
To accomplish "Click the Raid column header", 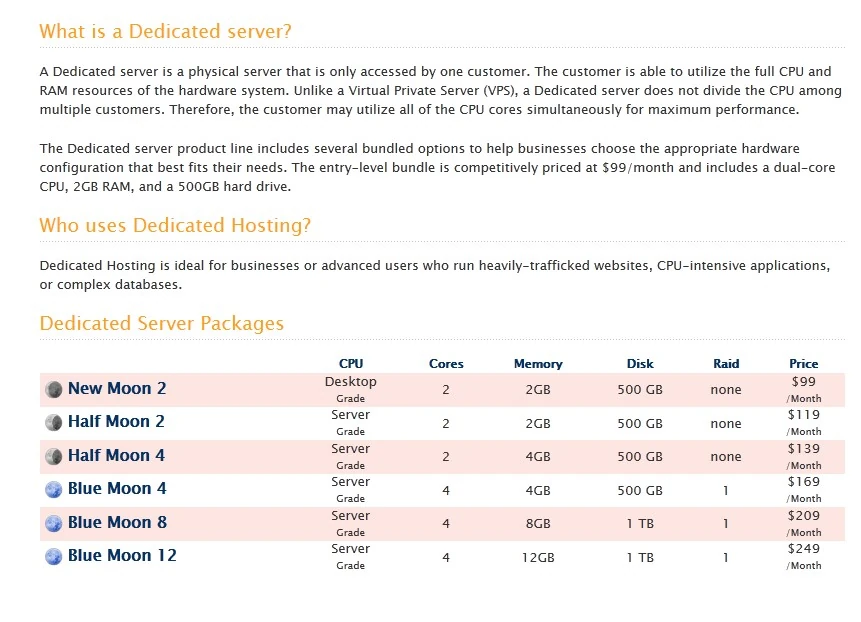I will 726,363.
